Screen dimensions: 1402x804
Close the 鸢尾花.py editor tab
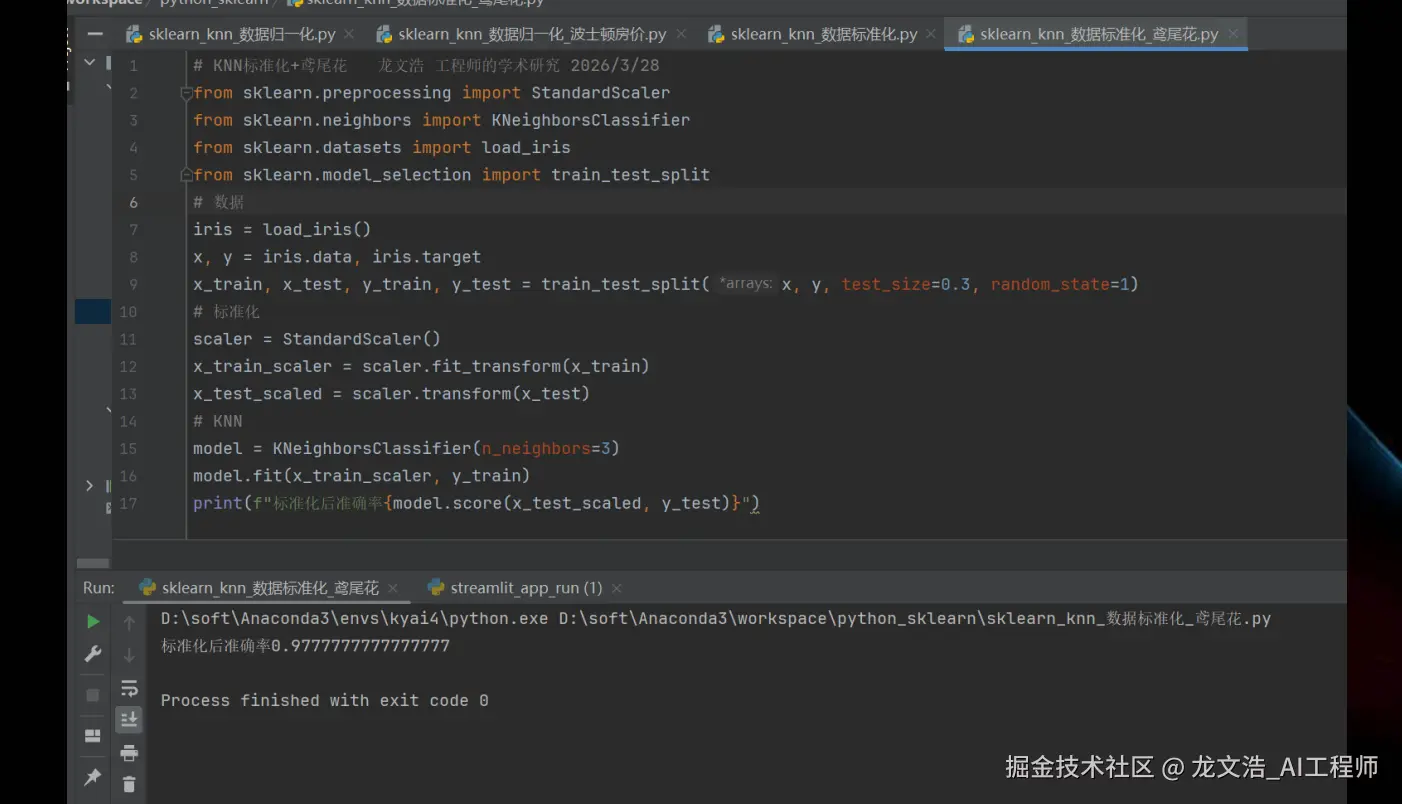pyautogui.click(x=1233, y=34)
